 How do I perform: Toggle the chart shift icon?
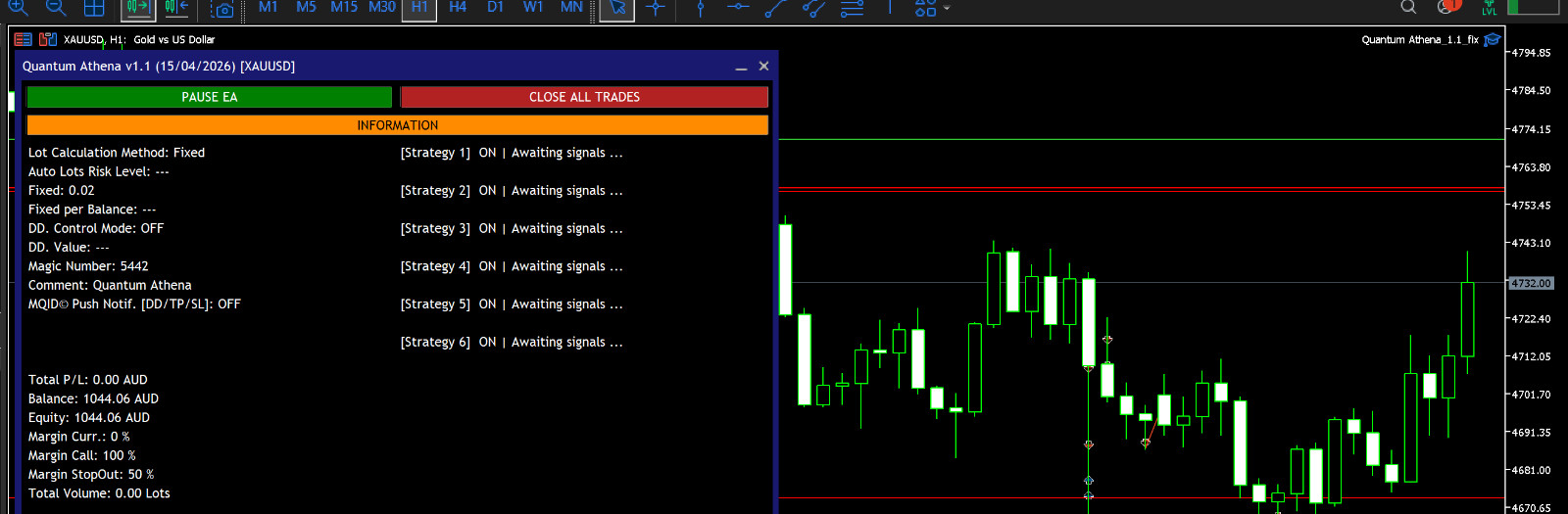coord(176,7)
